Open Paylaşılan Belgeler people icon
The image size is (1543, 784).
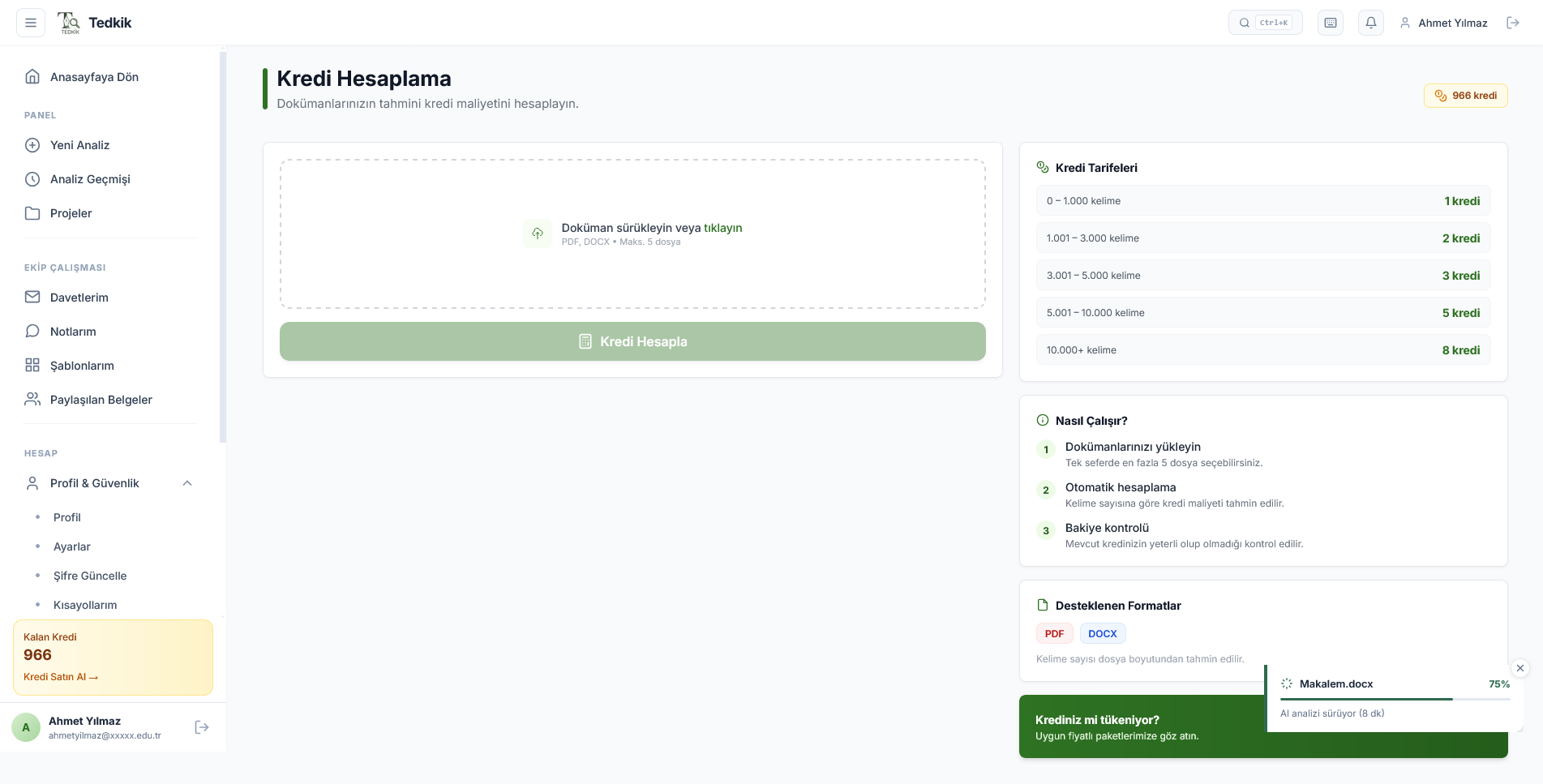coord(32,400)
